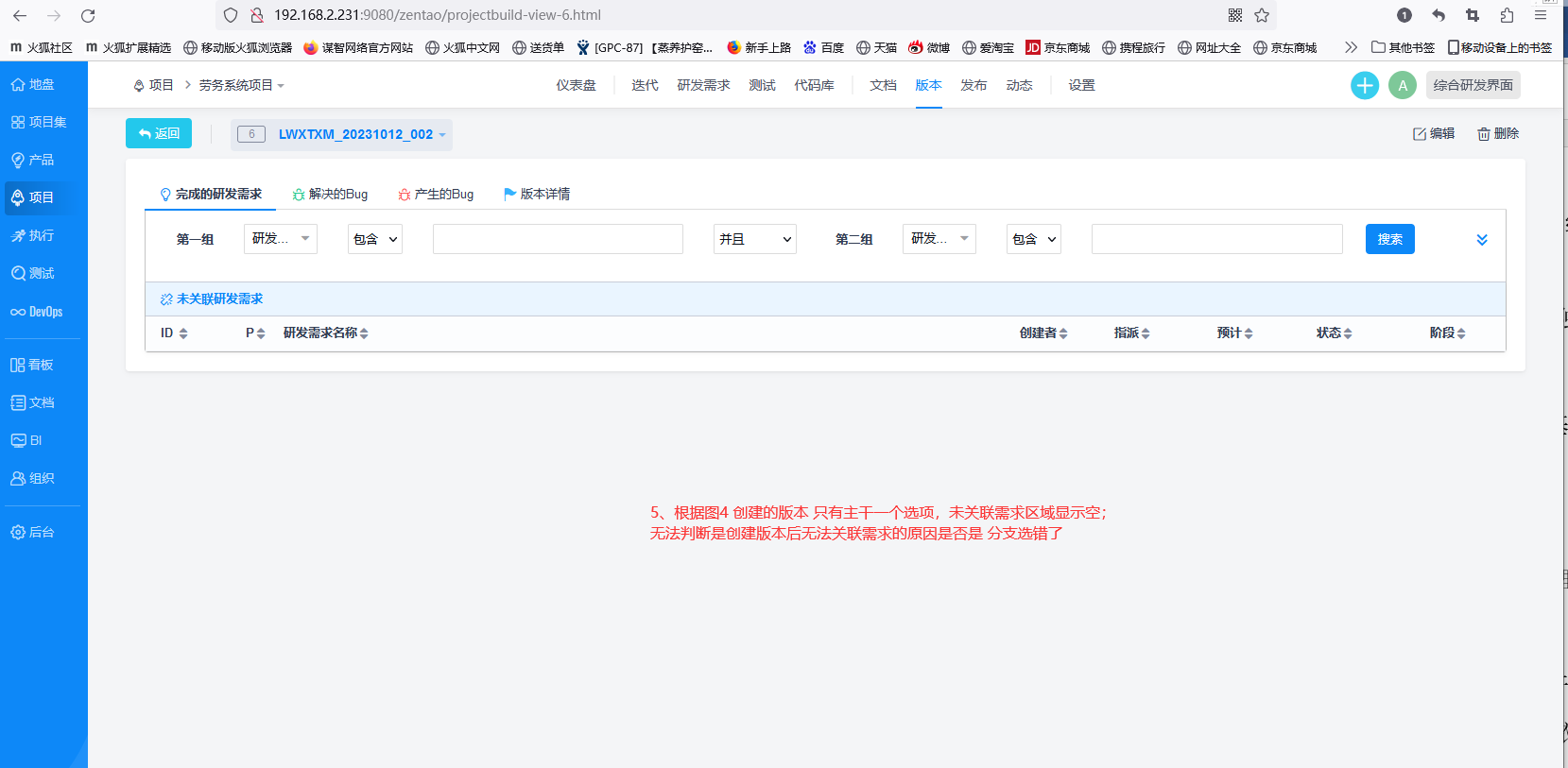Image resolution: width=1568 pixels, height=768 pixels.
Task: Bookmark page with the star icon
Action: click(1262, 15)
